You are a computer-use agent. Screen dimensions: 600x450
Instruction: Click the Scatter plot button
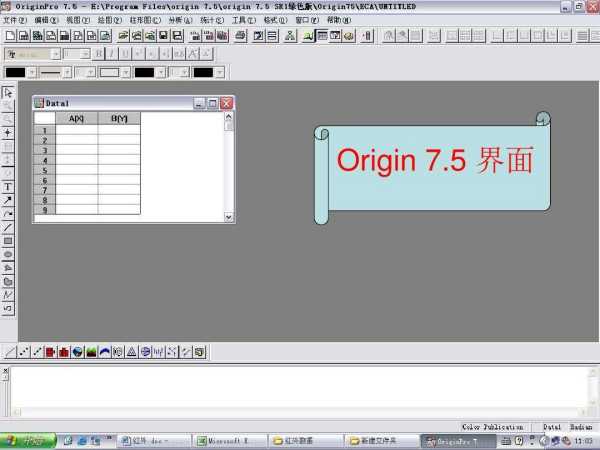click(24, 352)
